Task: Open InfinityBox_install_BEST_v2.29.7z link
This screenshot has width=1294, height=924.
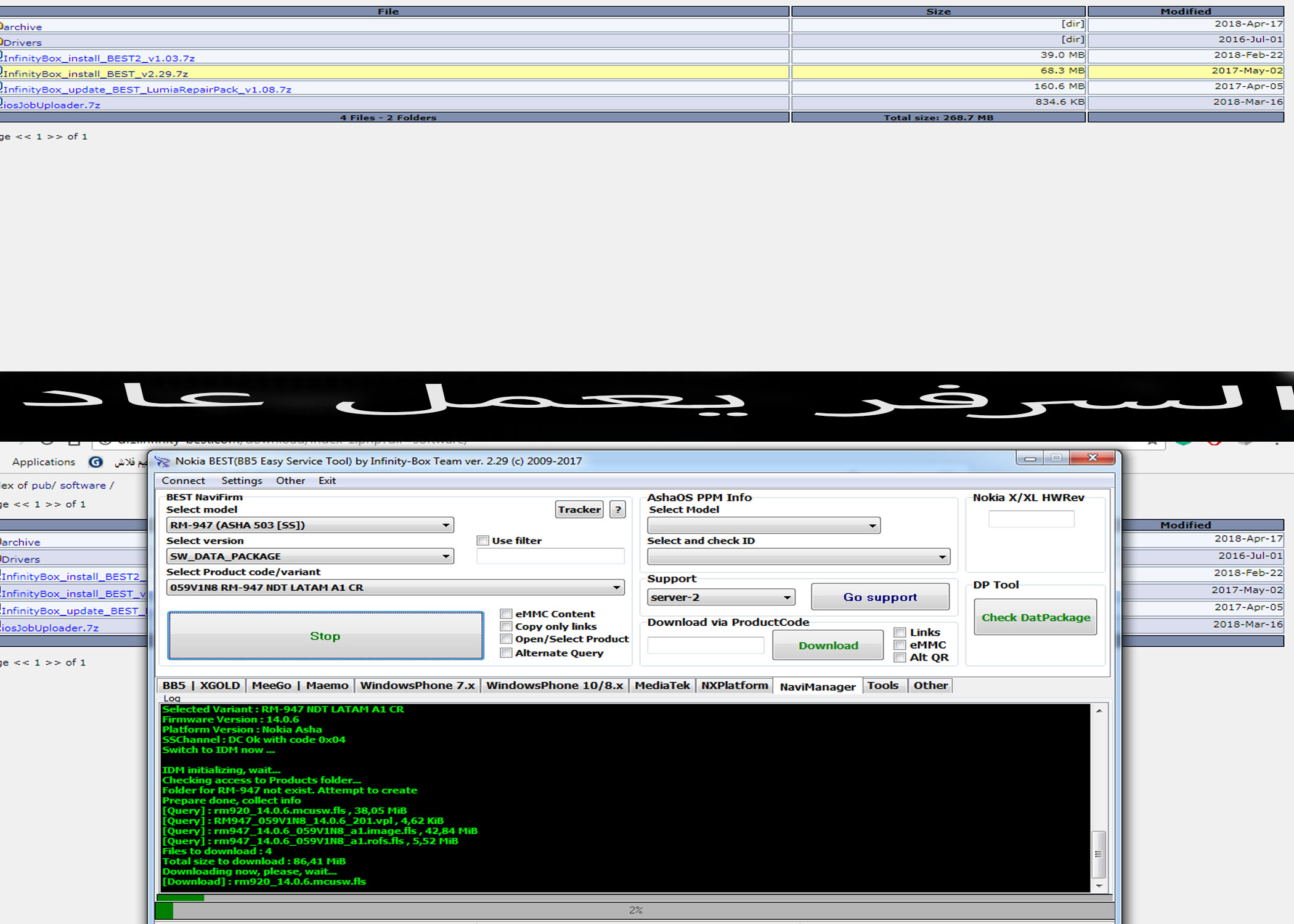Action: pos(96,74)
